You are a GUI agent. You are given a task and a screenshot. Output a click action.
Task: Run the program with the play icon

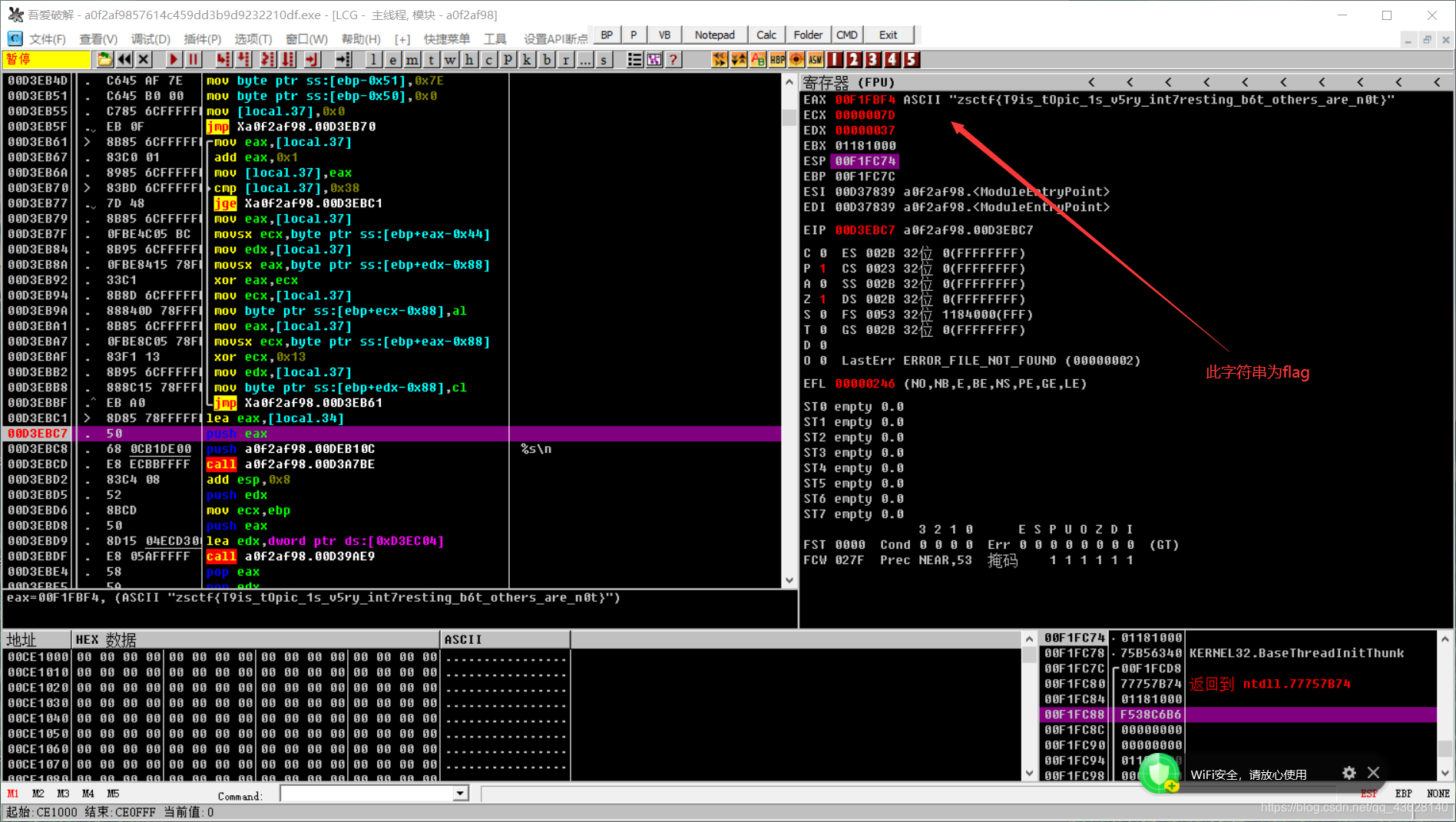pyautogui.click(x=174, y=59)
